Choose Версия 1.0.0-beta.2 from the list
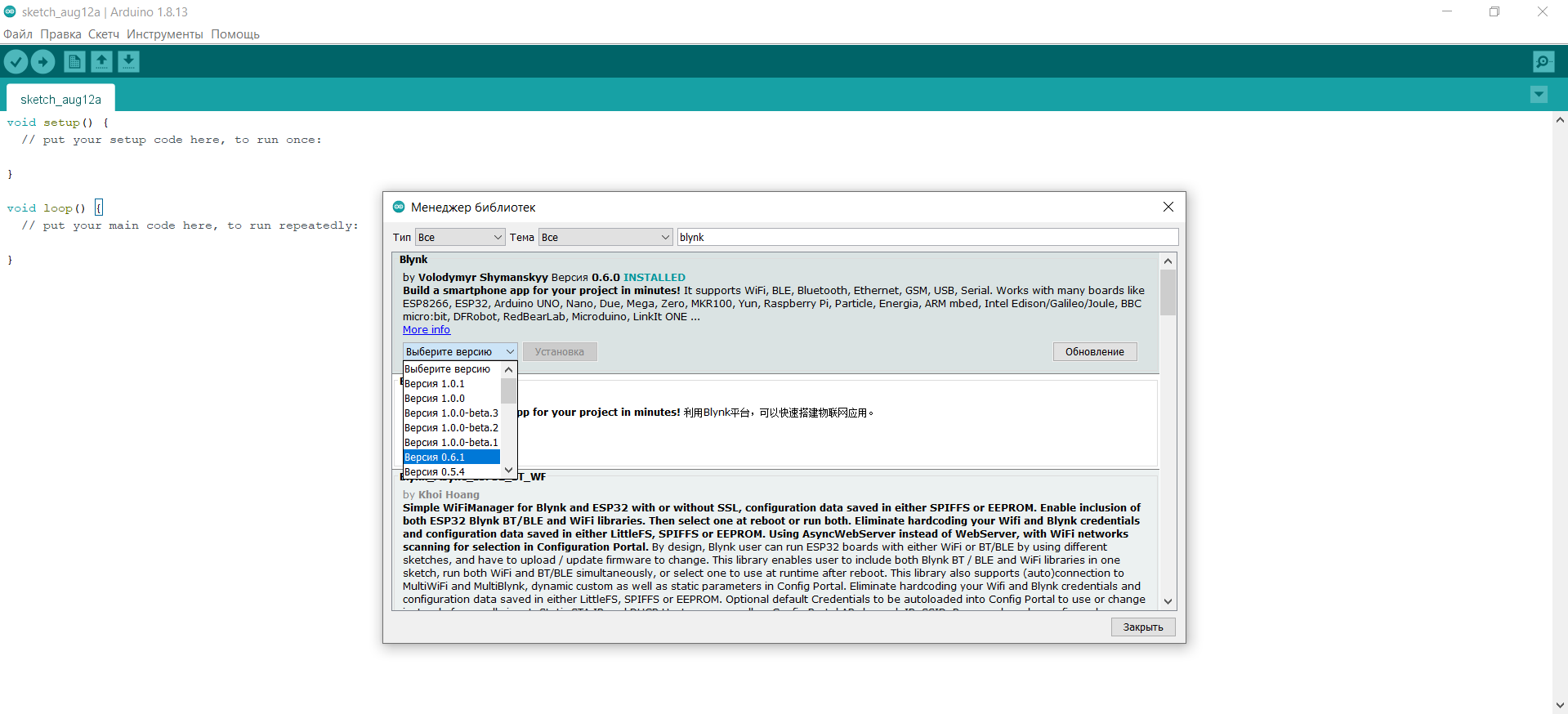 click(452, 428)
